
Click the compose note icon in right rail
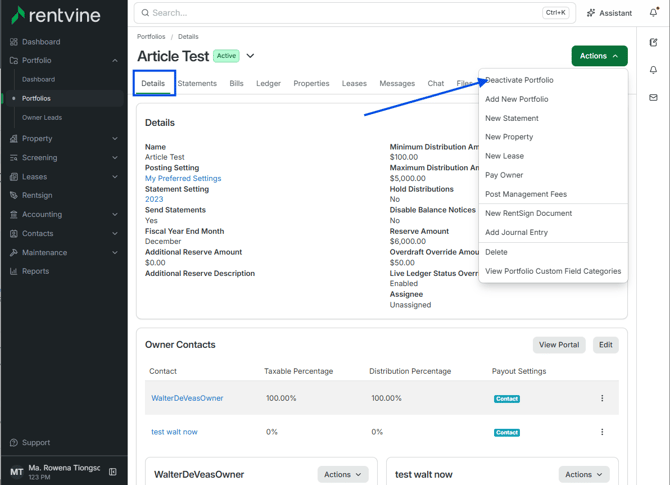(653, 42)
